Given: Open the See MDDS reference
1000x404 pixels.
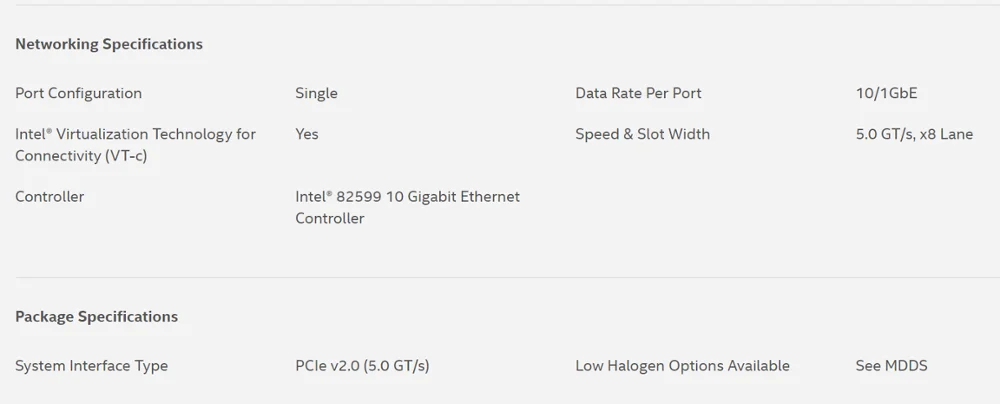Looking at the screenshot, I should click(x=891, y=366).
